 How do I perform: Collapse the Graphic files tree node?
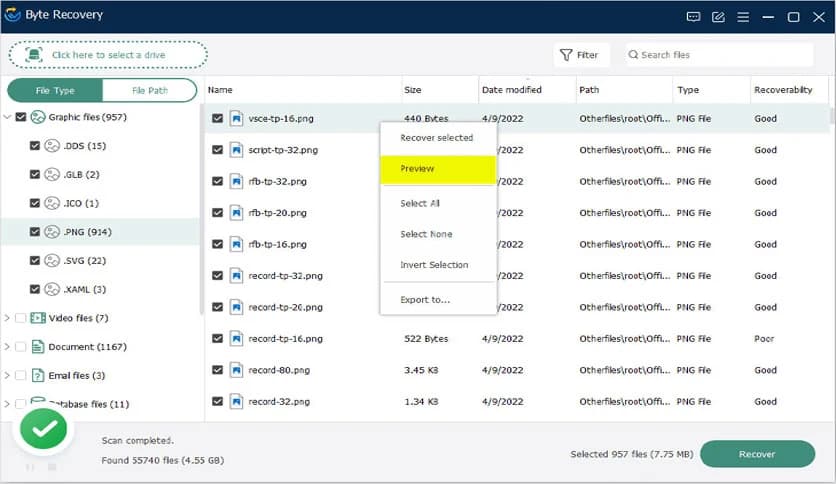[x=7, y=117]
